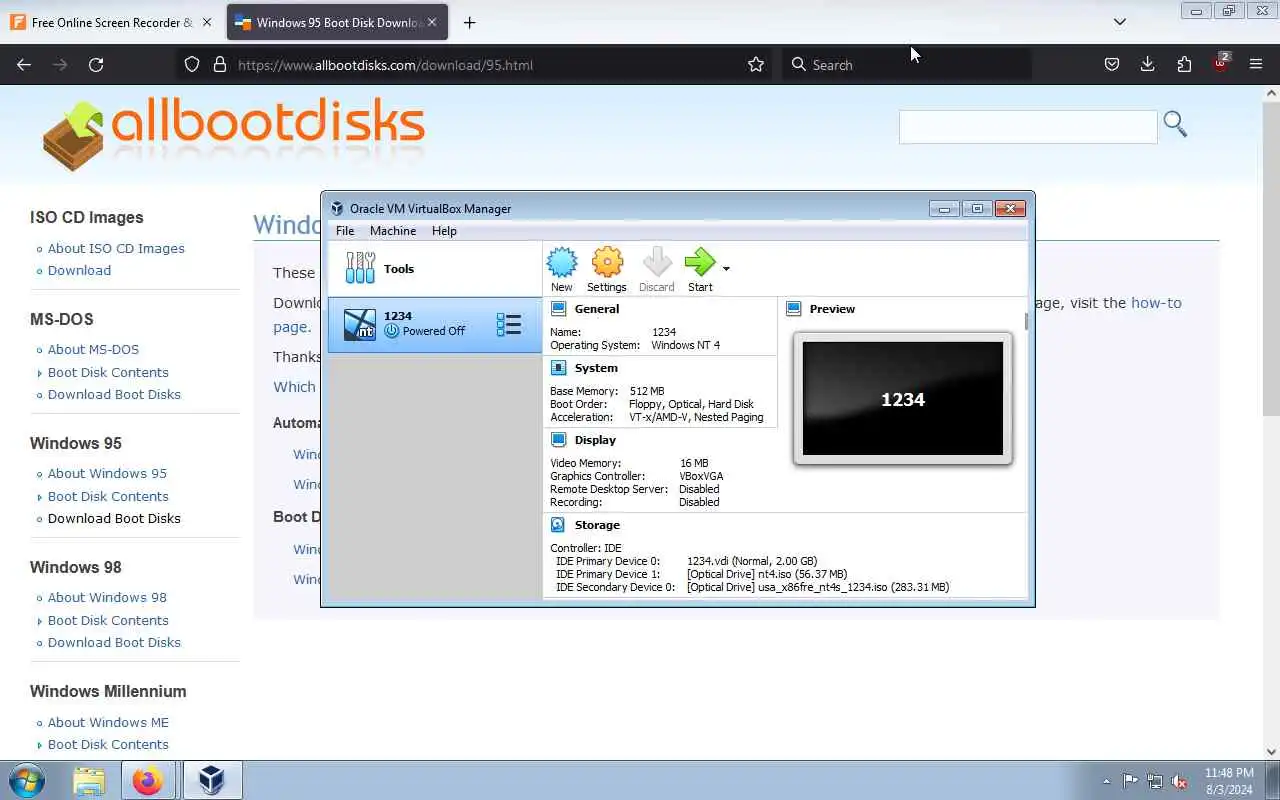
Task: Click the uBlock extension icon
Action: coord(1220,64)
